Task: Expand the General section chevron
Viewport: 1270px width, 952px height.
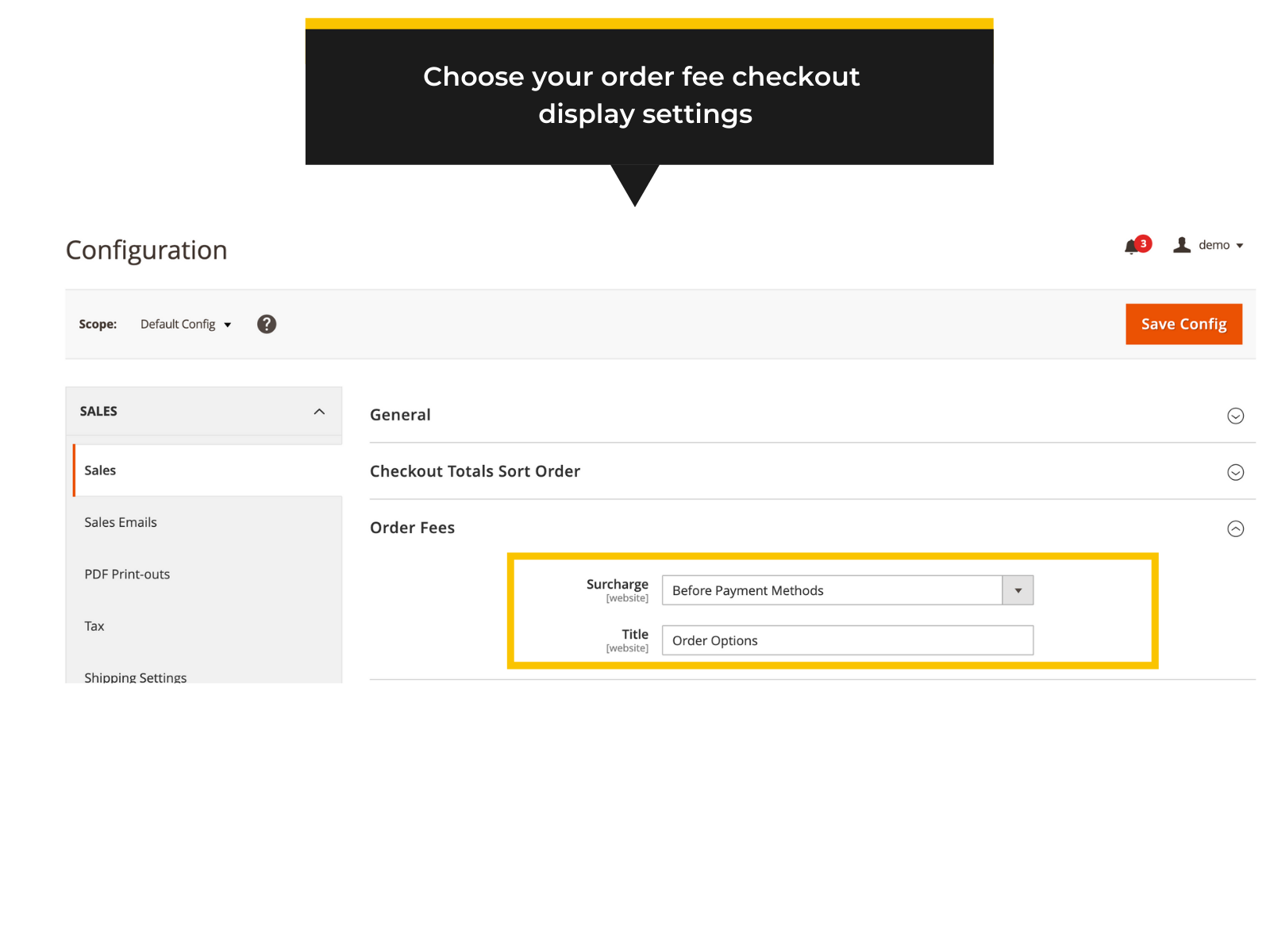Action: (x=1235, y=416)
